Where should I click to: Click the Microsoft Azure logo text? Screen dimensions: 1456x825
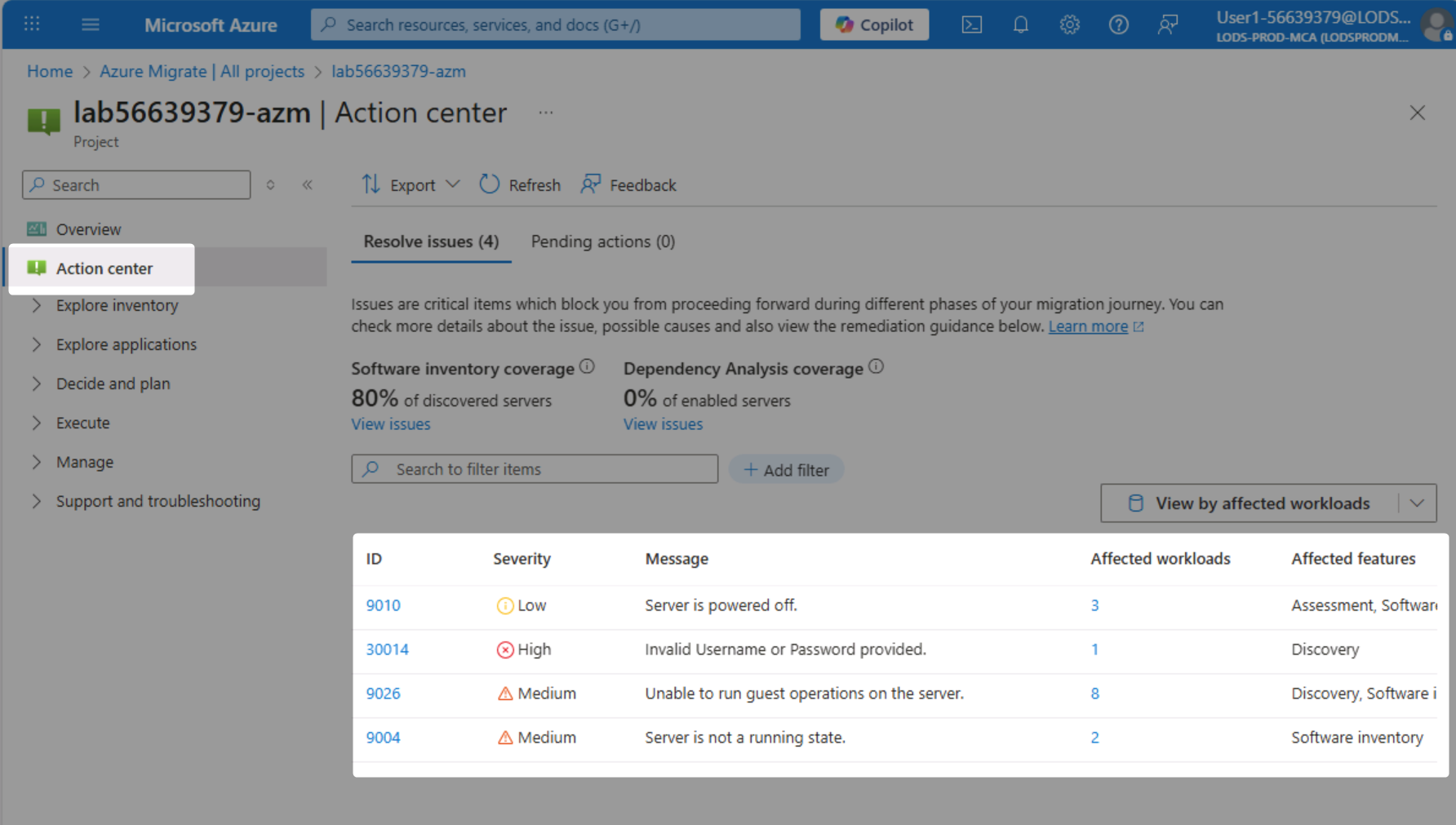(211, 24)
